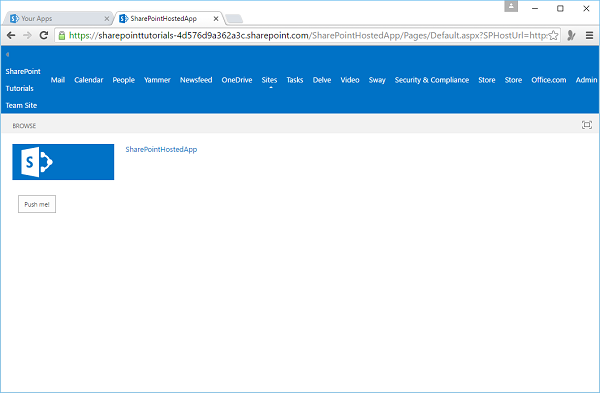Click the browser extension icon beside the menu

[x=571, y=36]
